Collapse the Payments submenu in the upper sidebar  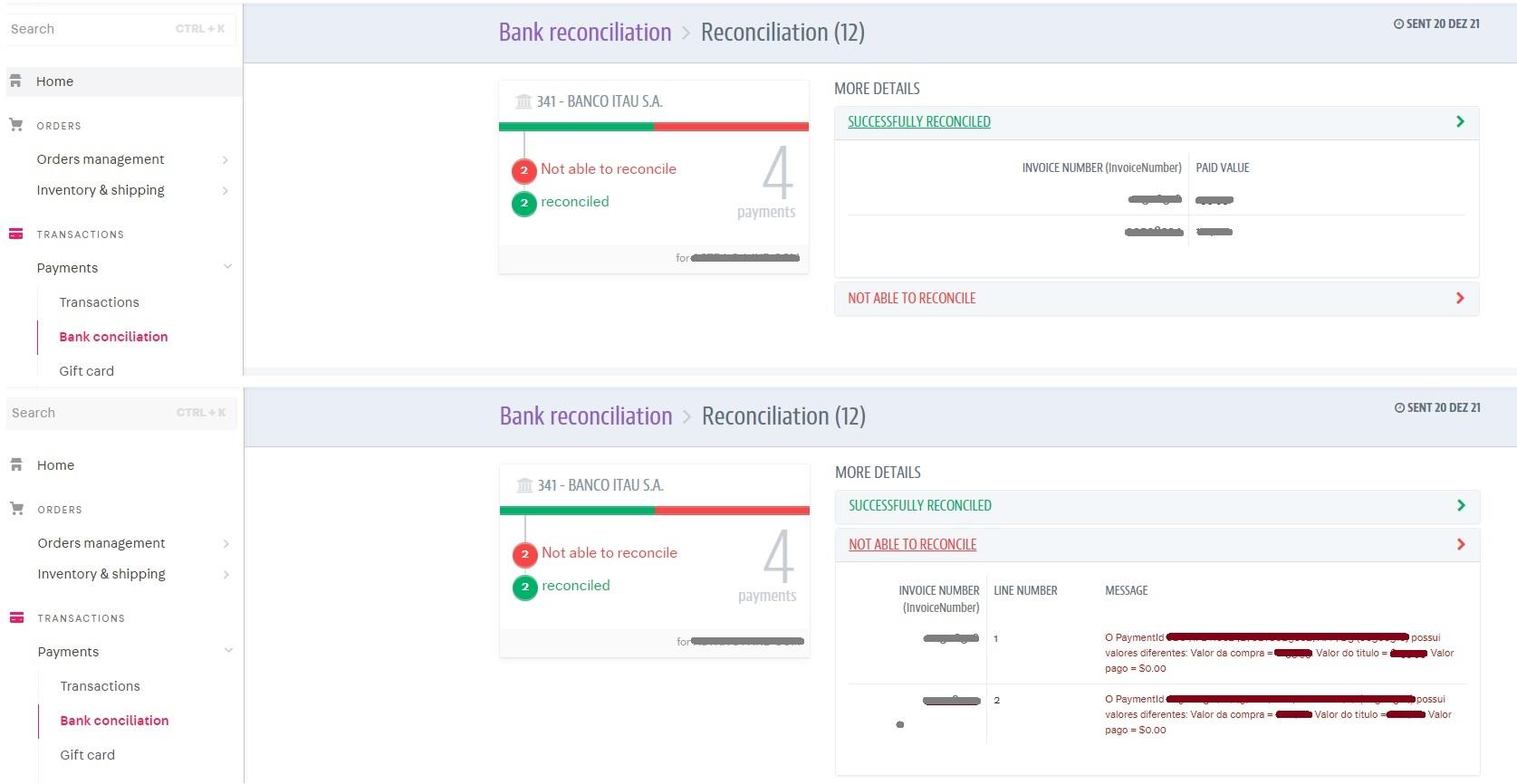(x=227, y=267)
